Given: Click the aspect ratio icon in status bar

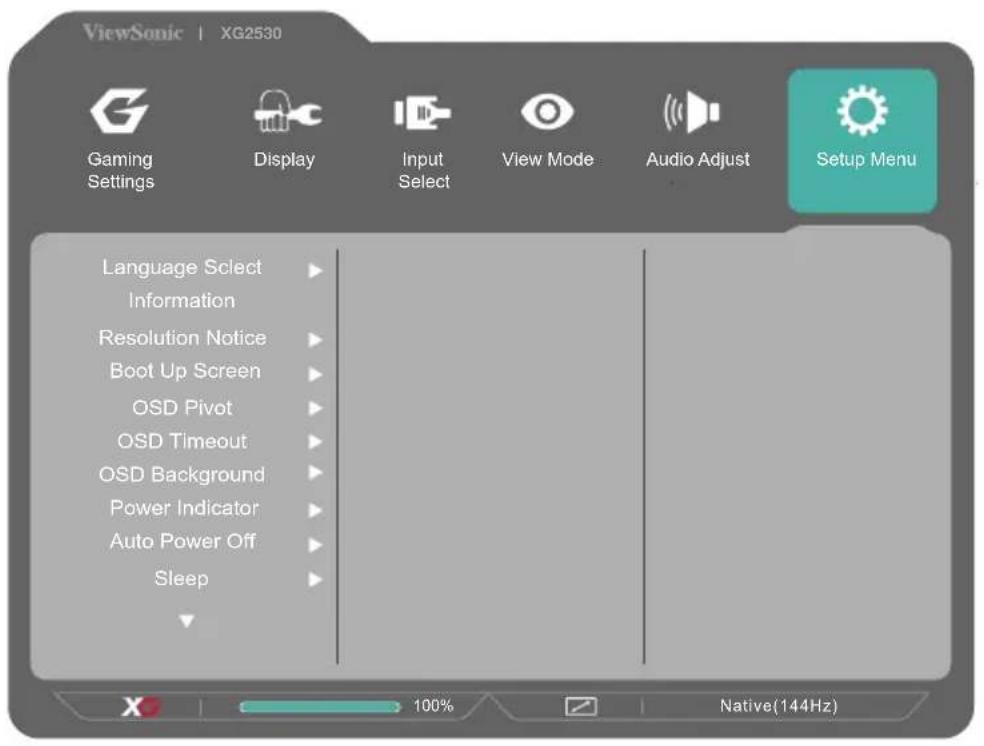Looking at the screenshot, I should [581, 706].
